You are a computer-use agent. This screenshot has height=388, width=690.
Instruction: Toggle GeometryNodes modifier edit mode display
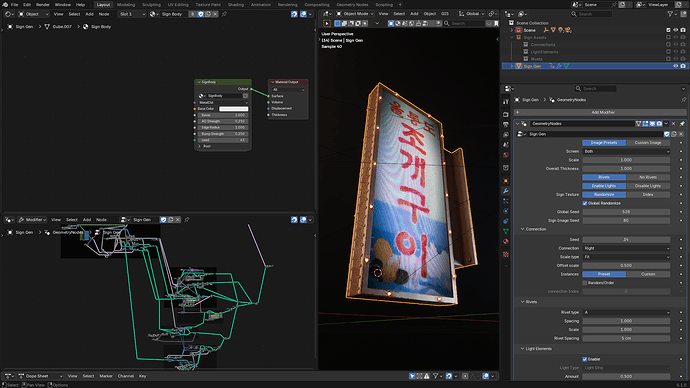pyautogui.click(x=645, y=124)
